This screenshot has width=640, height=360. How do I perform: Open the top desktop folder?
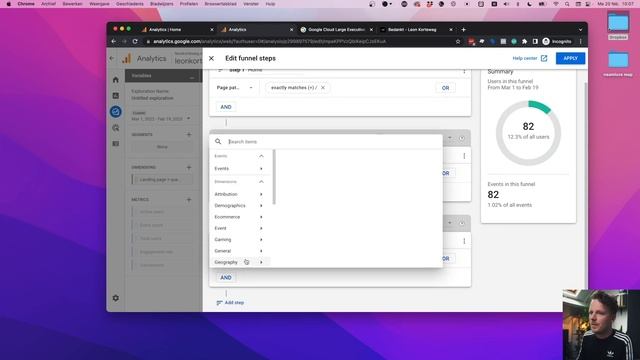[x=618, y=25]
